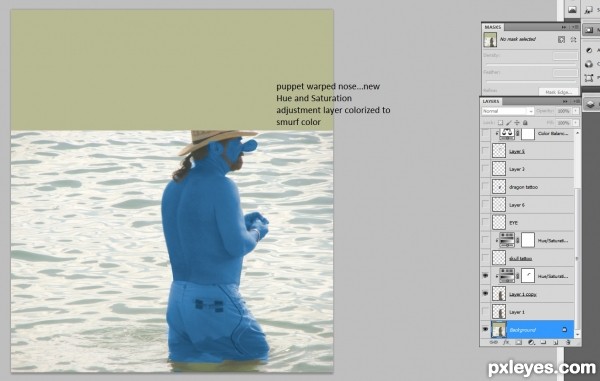
Task: Click the link layers icon in Layers panel footer
Action: [494, 342]
